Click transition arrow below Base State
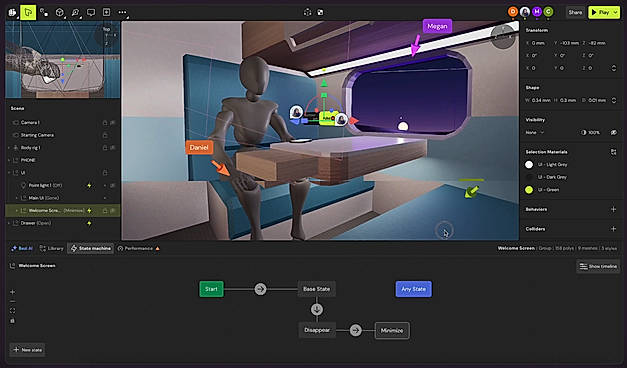627x368 pixels. (x=317, y=309)
